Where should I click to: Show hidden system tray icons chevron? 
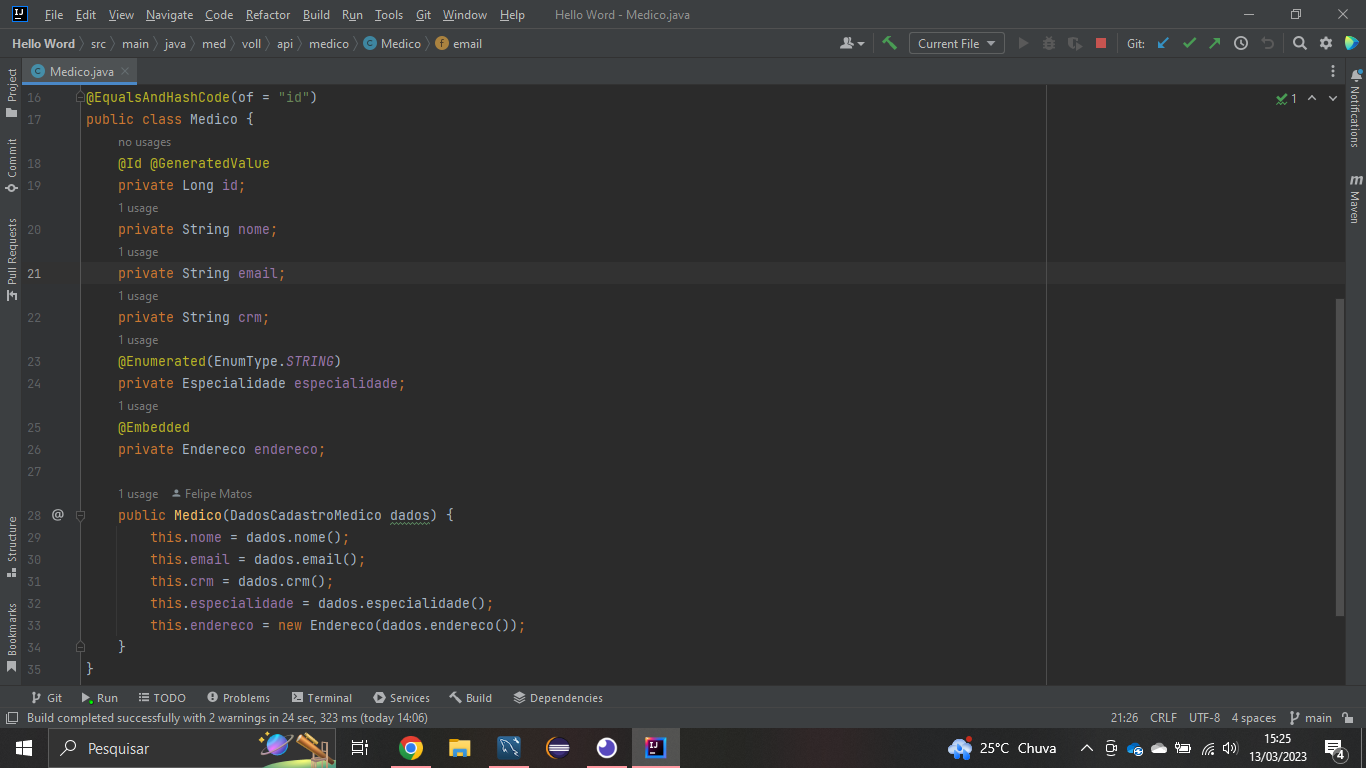[x=1086, y=748]
